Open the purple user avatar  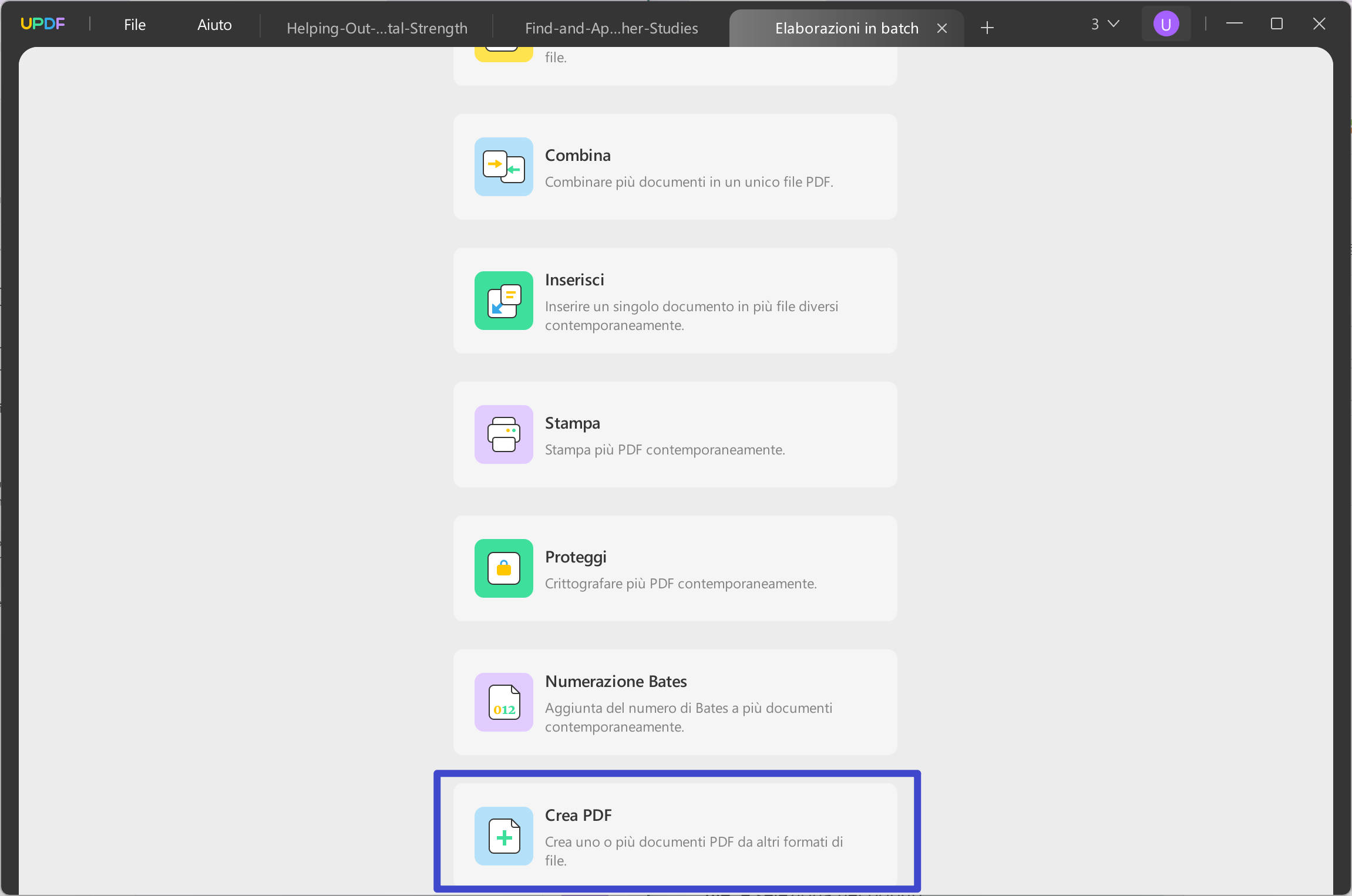pyautogui.click(x=1166, y=24)
